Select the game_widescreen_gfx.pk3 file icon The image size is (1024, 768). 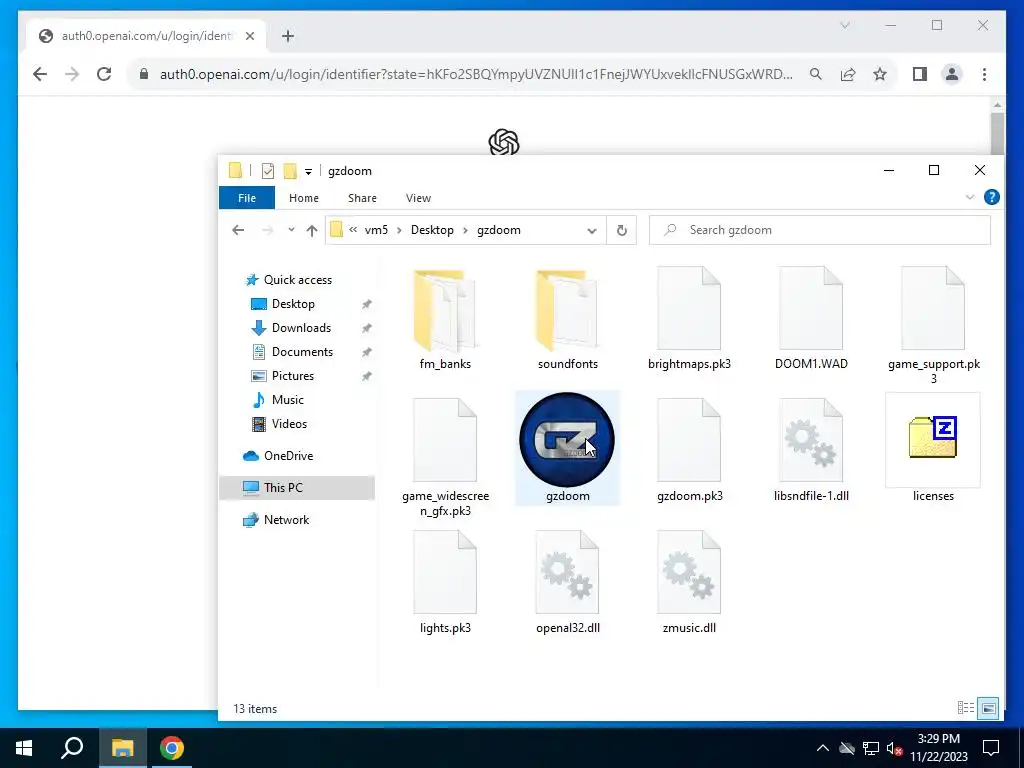pyautogui.click(x=445, y=440)
